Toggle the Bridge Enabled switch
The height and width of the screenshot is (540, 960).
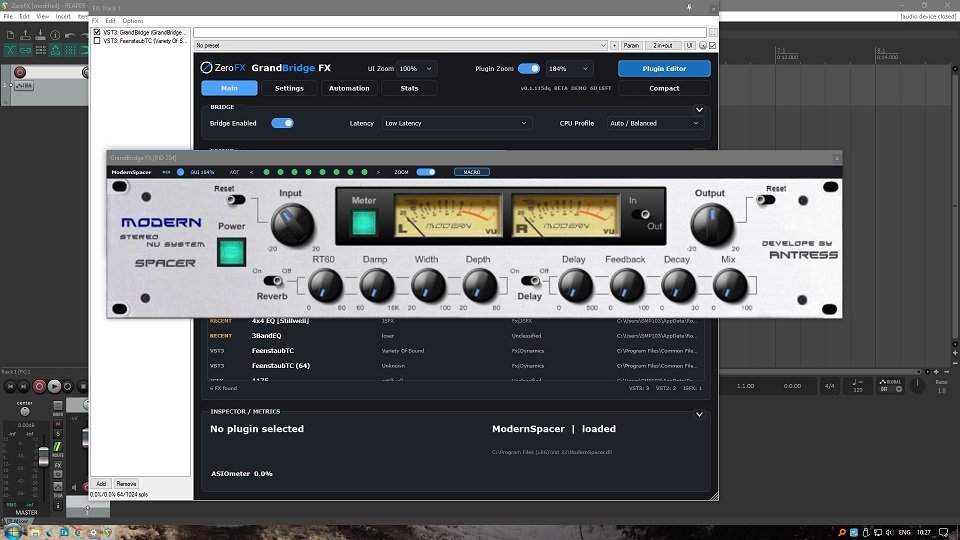(x=282, y=123)
